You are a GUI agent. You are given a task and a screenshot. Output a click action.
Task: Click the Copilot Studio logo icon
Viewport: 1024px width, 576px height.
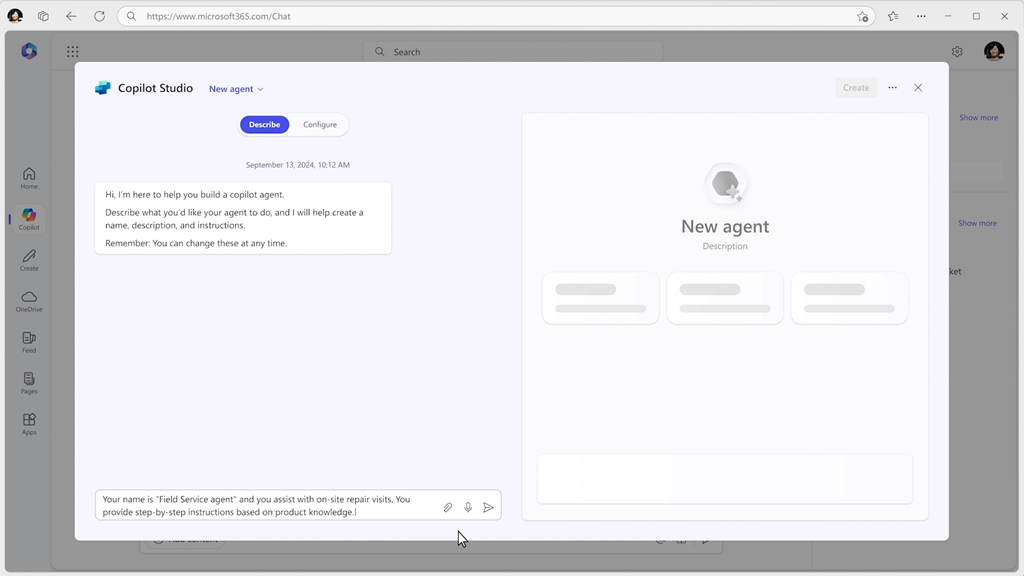click(x=103, y=88)
